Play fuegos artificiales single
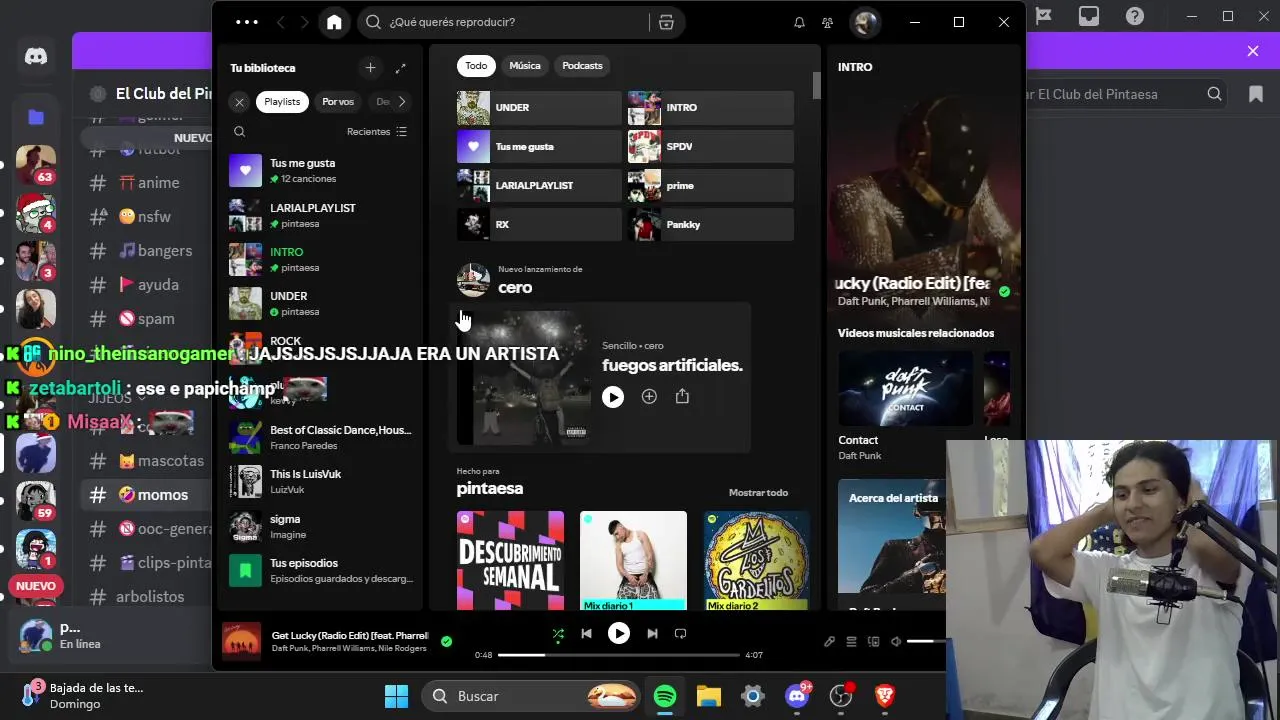1280x720 pixels. (613, 397)
